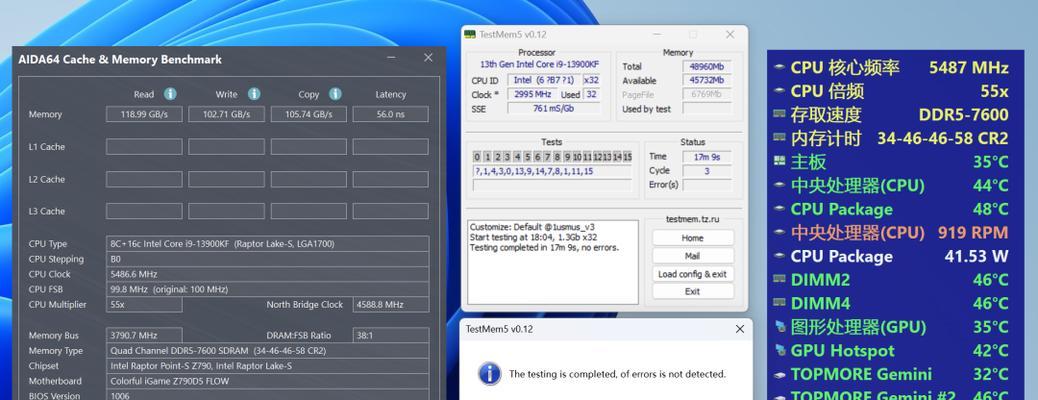Click the Memory Latency 56.0 ns field
Screen dimensions: 1038x400
[x=391, y=114]
